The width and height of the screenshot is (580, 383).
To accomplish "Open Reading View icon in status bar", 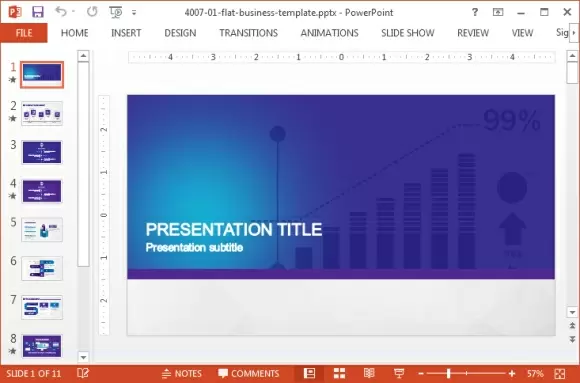I will (x=369, y=373).
